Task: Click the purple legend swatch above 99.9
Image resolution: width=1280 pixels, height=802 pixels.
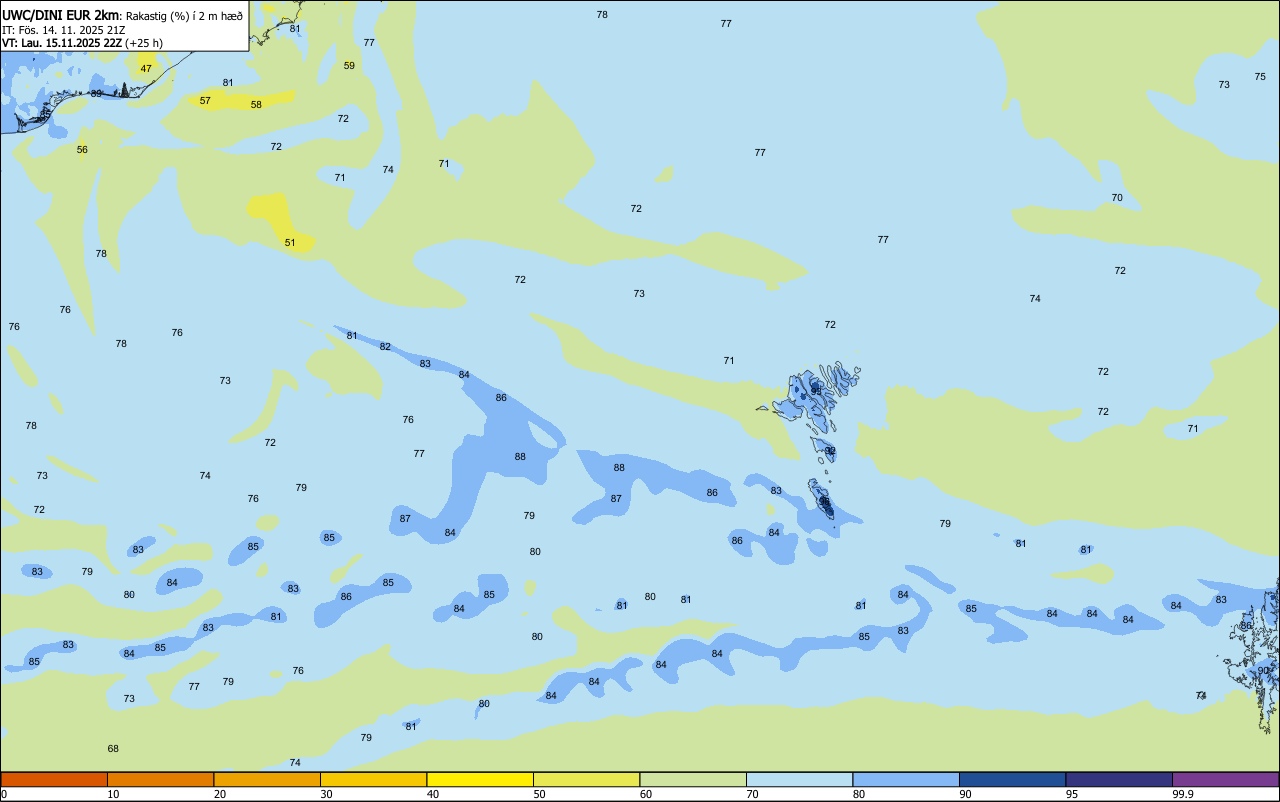Action: (1226, 779)
